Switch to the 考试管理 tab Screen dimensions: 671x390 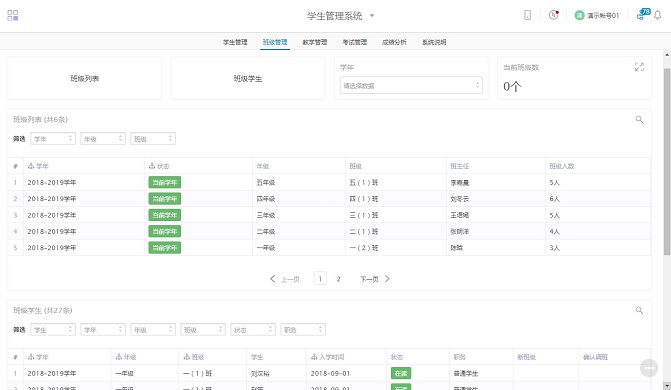click(x=354, y=42)
